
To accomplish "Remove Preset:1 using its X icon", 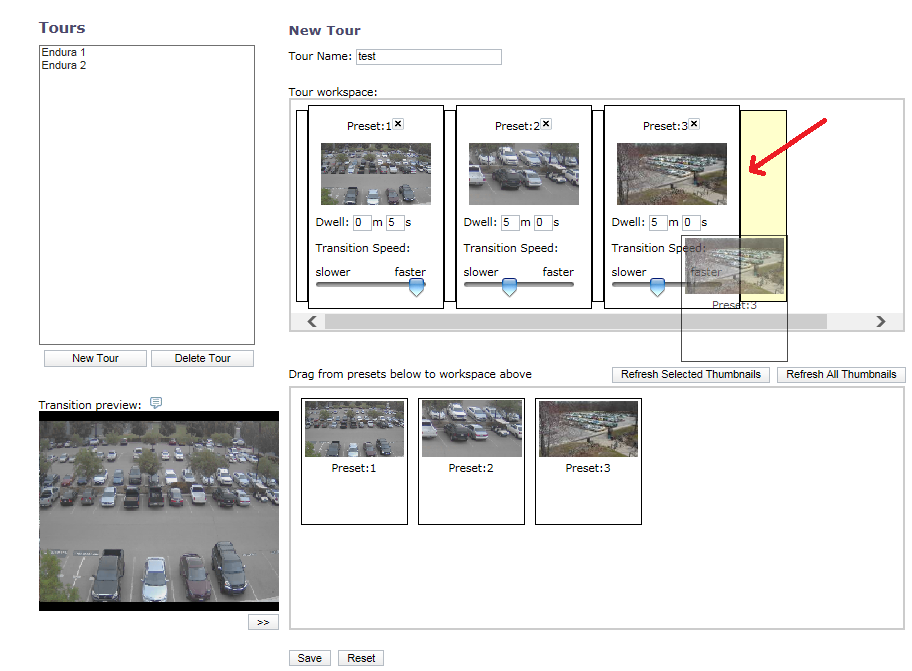I will [398, 124].
